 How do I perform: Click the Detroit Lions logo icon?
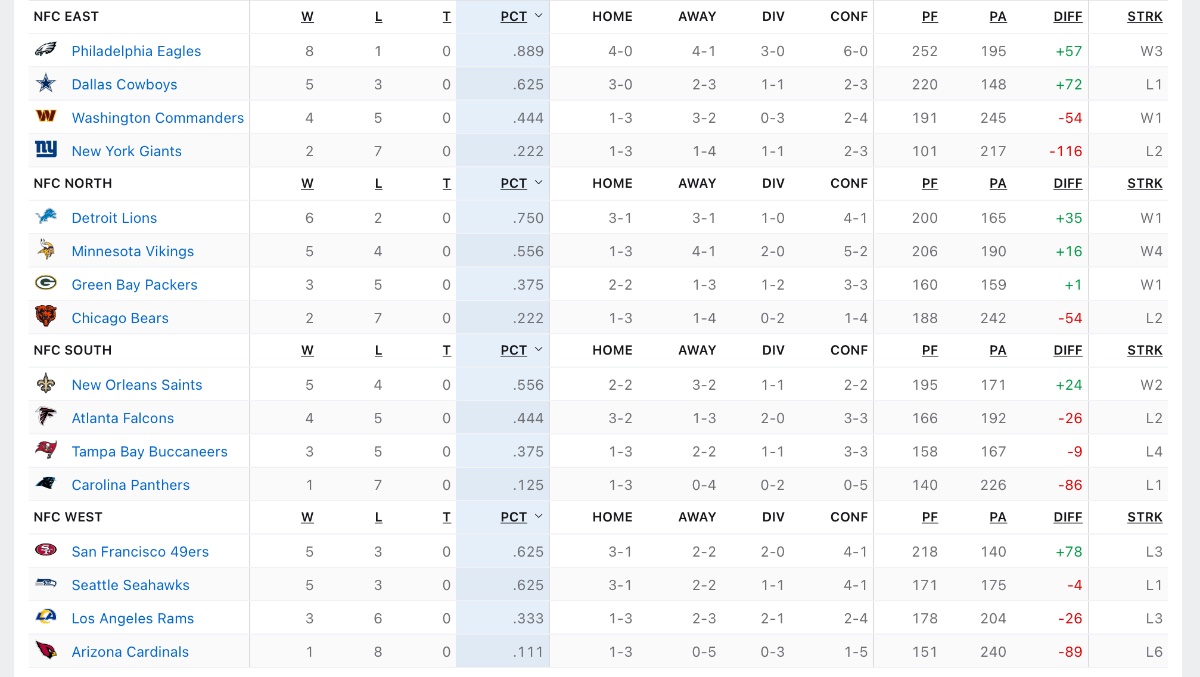(46, 217)
